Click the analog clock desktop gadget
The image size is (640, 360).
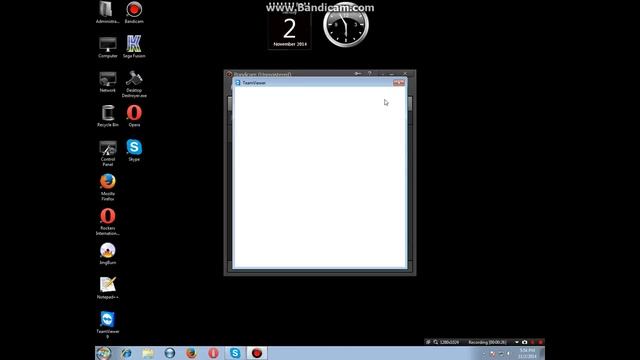tap(346, 24)
